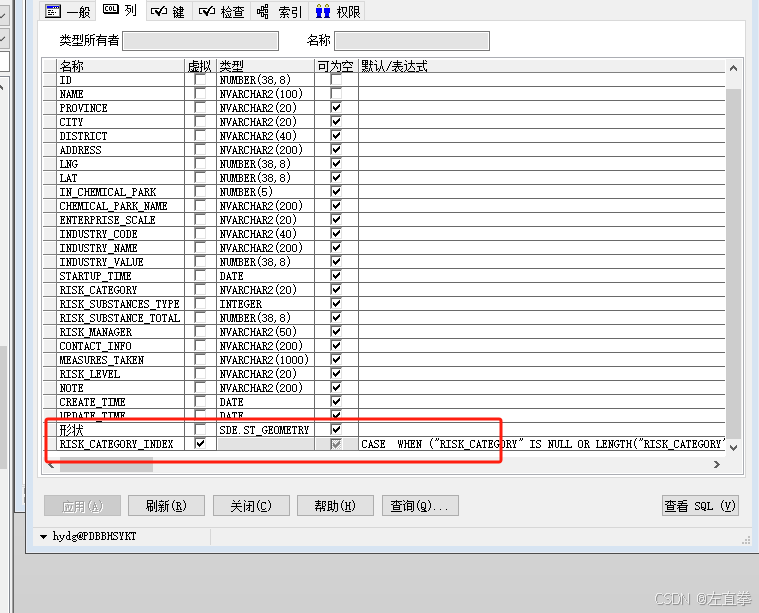Click the 查询(Q)... query button
The height and width of the screenshot is (613, 759).
[420, 506]
